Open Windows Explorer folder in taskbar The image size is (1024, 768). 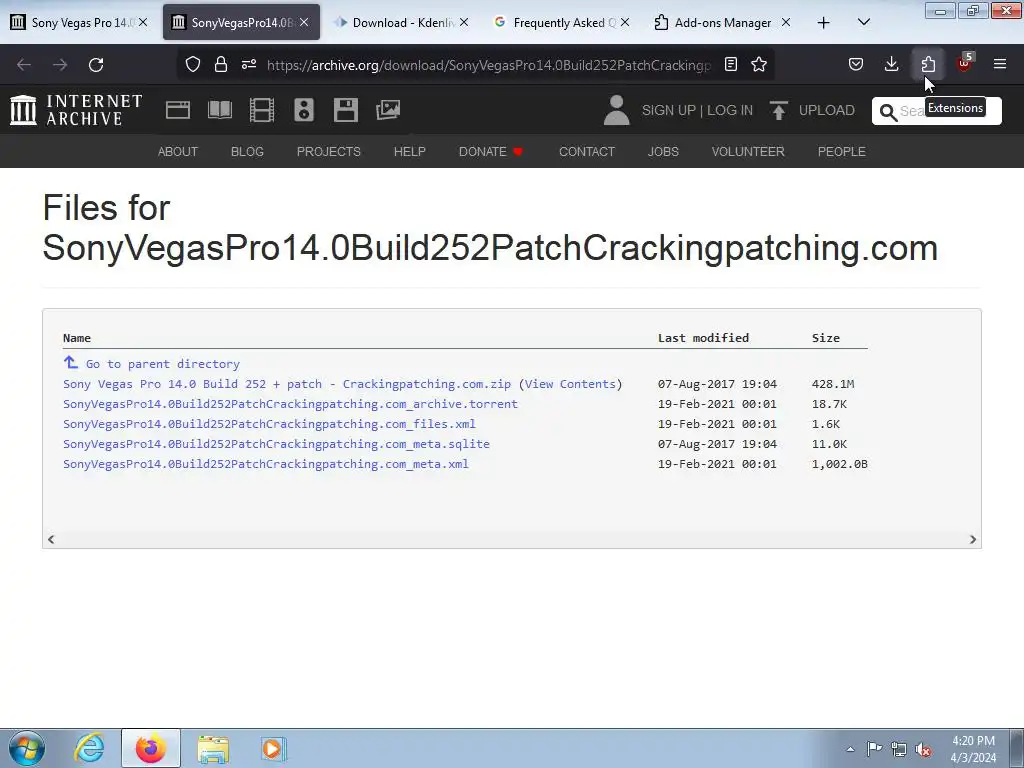tap(214, 748)
